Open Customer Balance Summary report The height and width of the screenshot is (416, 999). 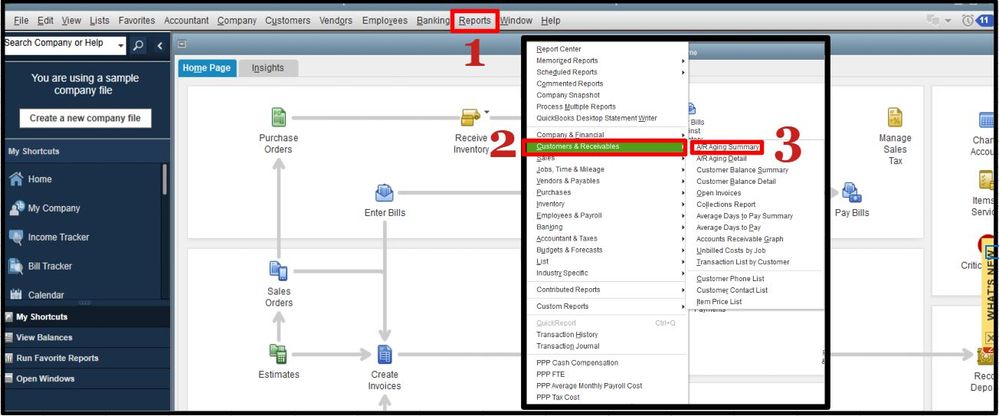pyautogui.click(x=742, y=170)
